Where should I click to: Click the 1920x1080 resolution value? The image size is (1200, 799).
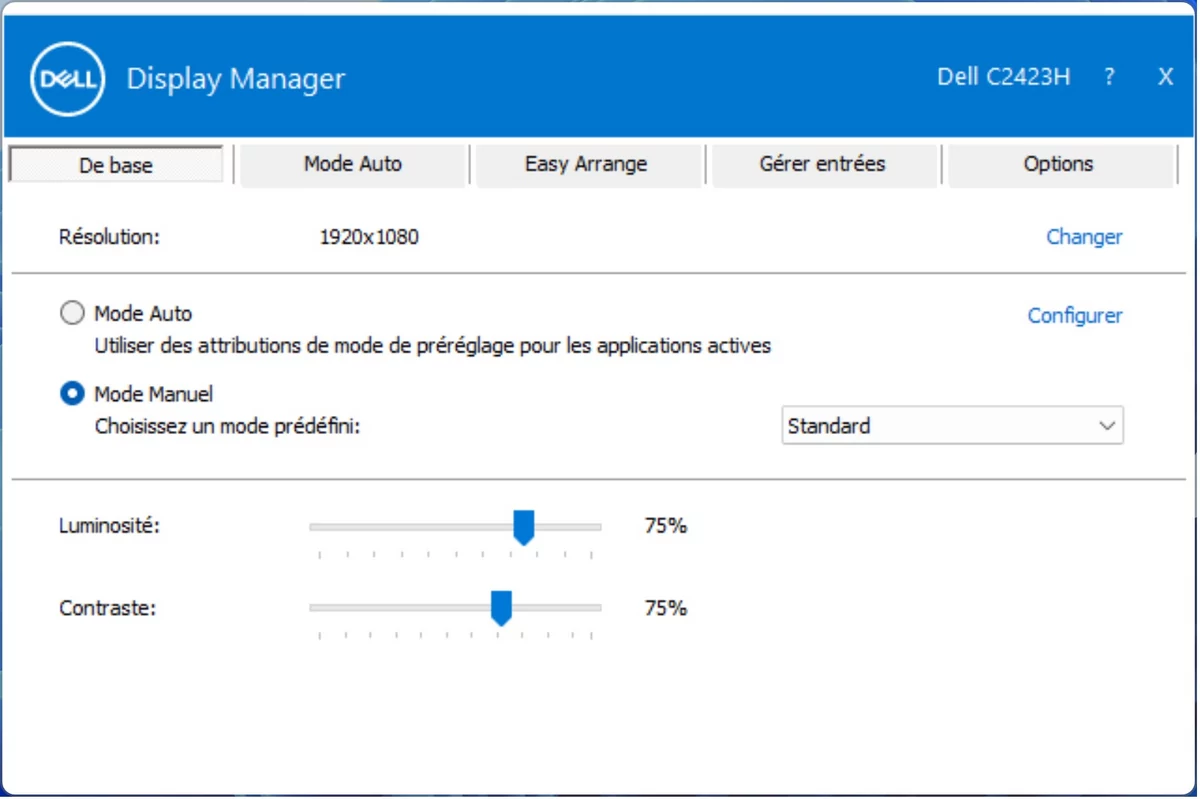tap(369, 237)
